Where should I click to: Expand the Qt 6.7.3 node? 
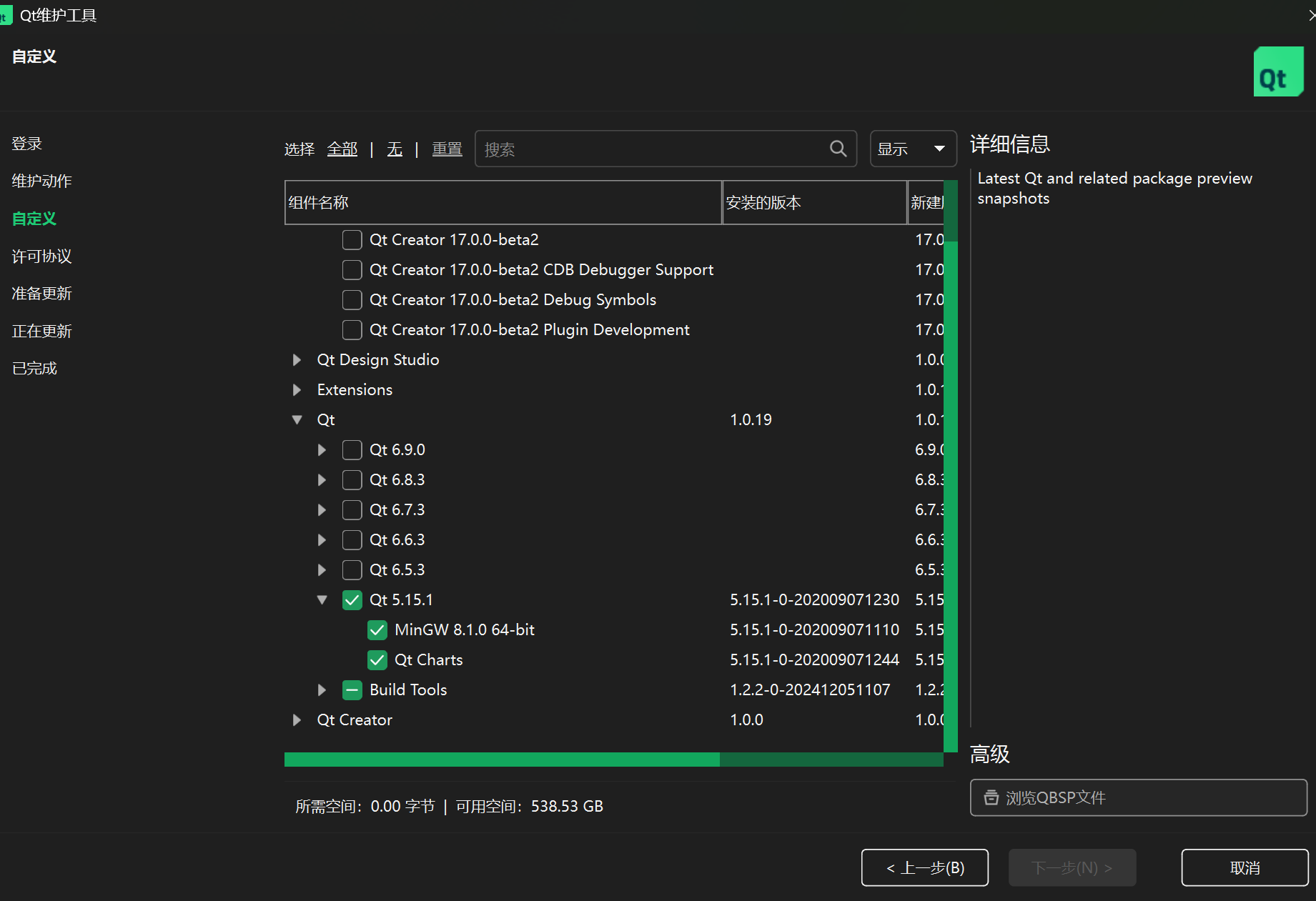coord(322,510)
